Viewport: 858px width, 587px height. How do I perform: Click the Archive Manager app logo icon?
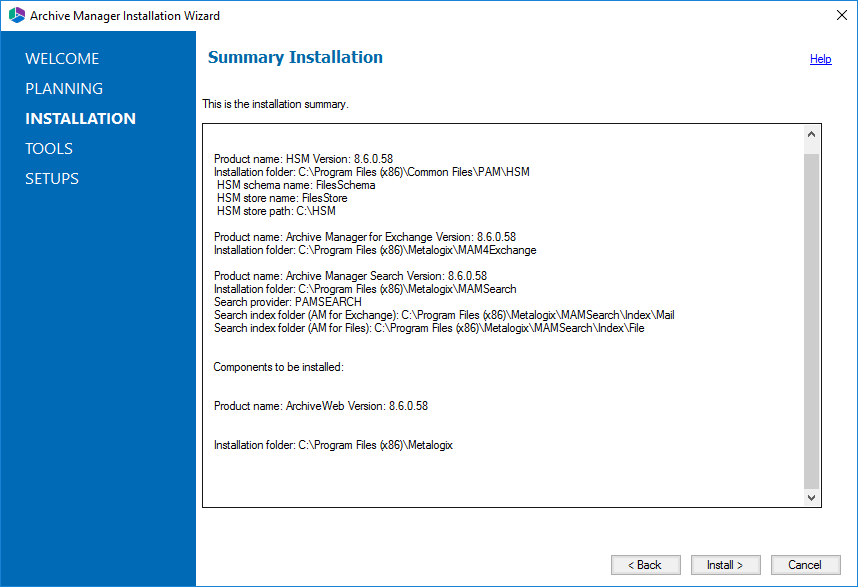pyautogui.click(x=17, y=15)
